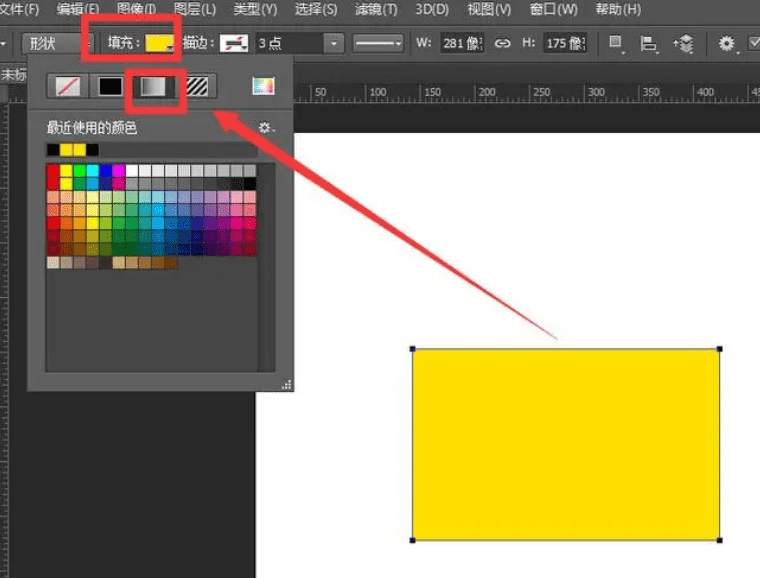The width and height of the screenshot is (760, 578).
Task: Open the path alignment icon
Action: (x=648, y=44)
